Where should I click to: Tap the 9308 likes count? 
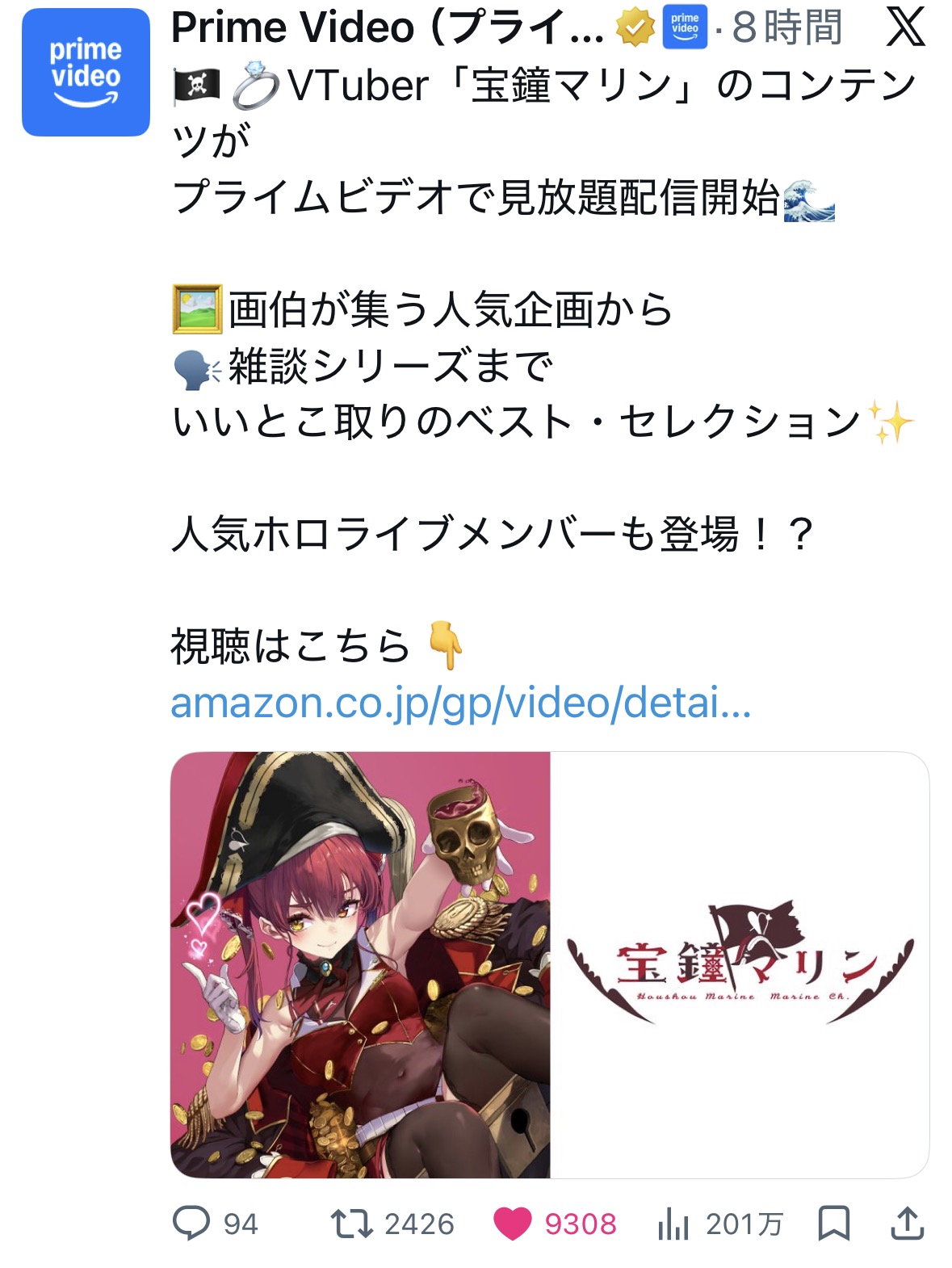click(x=581, y=1224)
